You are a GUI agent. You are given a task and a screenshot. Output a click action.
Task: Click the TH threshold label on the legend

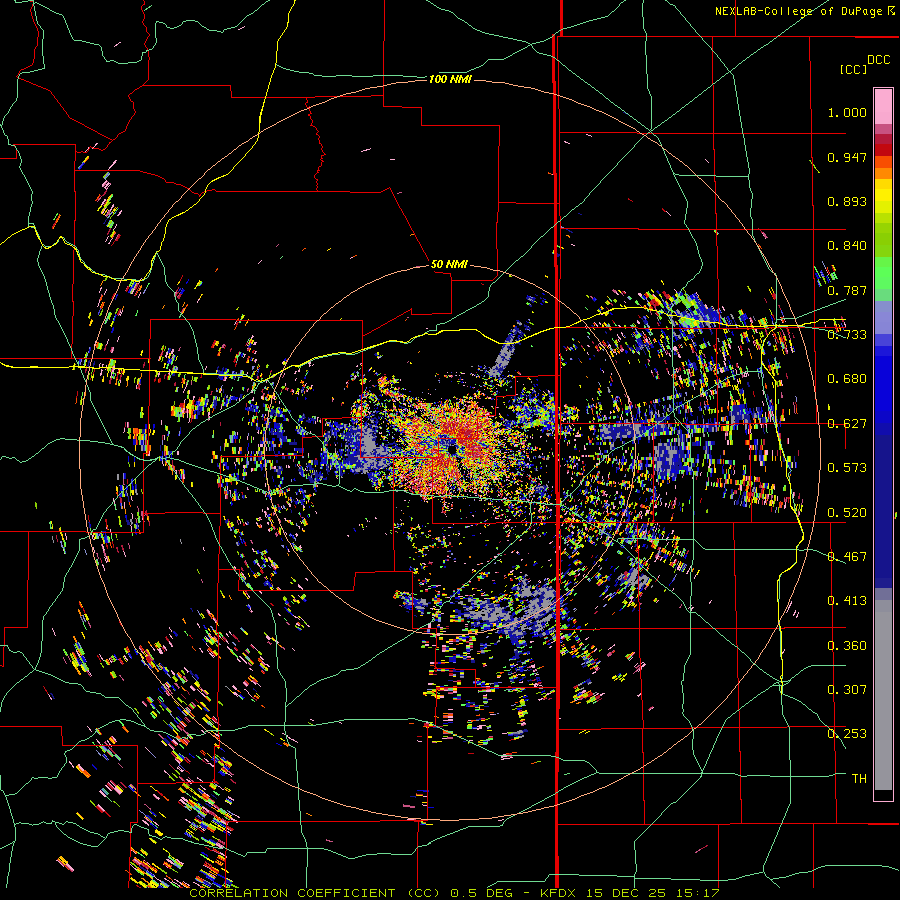(859, 779)
